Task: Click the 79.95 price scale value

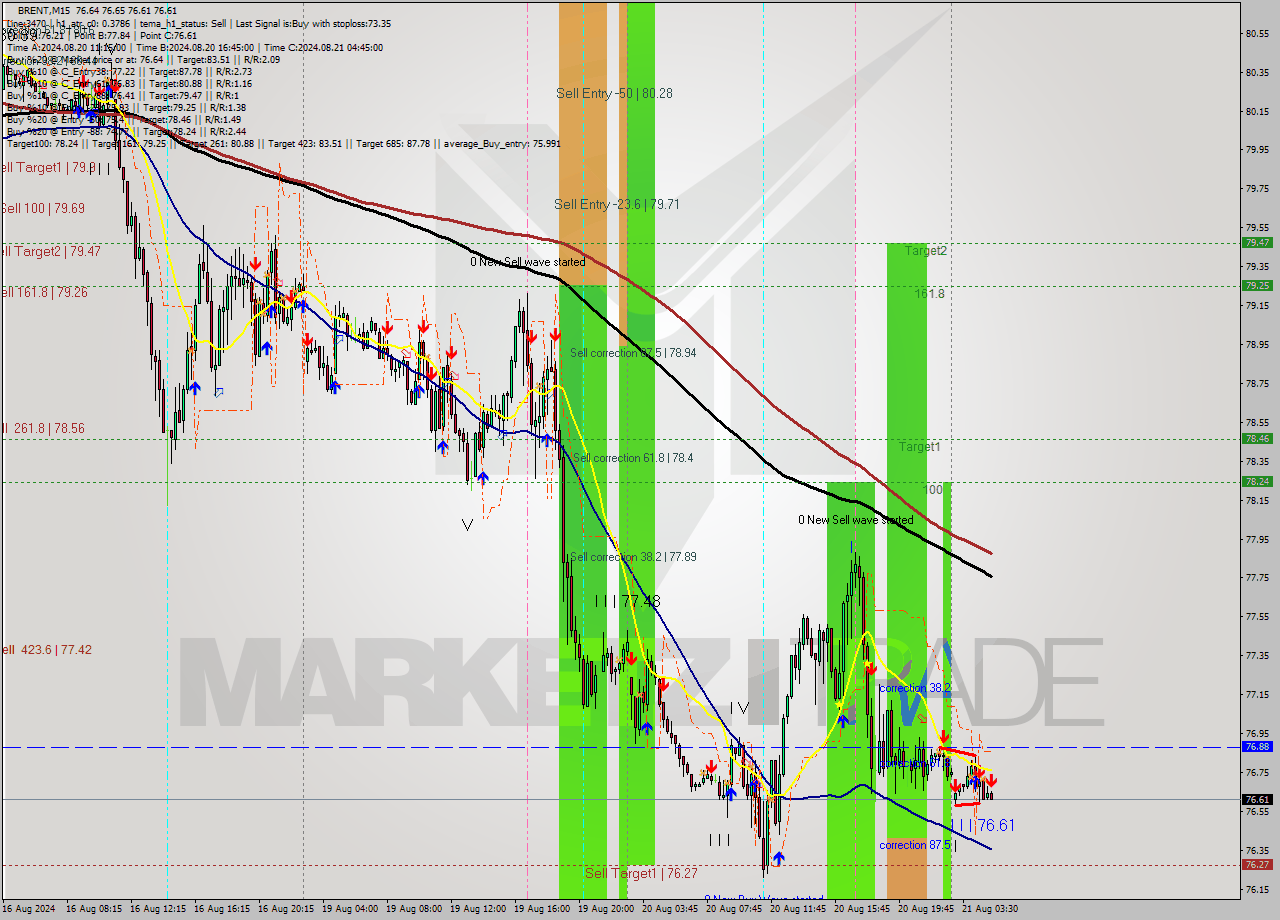Action: tap(1257, 150)
